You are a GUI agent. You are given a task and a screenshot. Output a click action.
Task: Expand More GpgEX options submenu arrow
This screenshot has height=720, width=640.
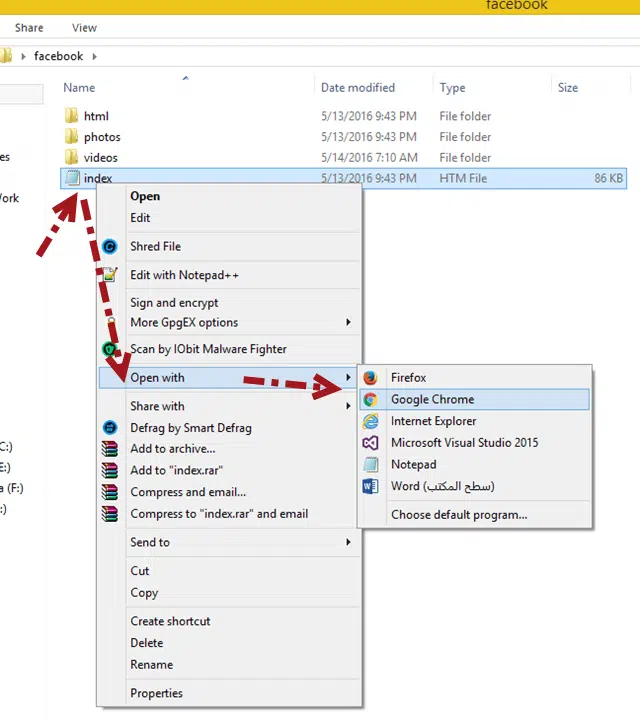click(348, 322)
